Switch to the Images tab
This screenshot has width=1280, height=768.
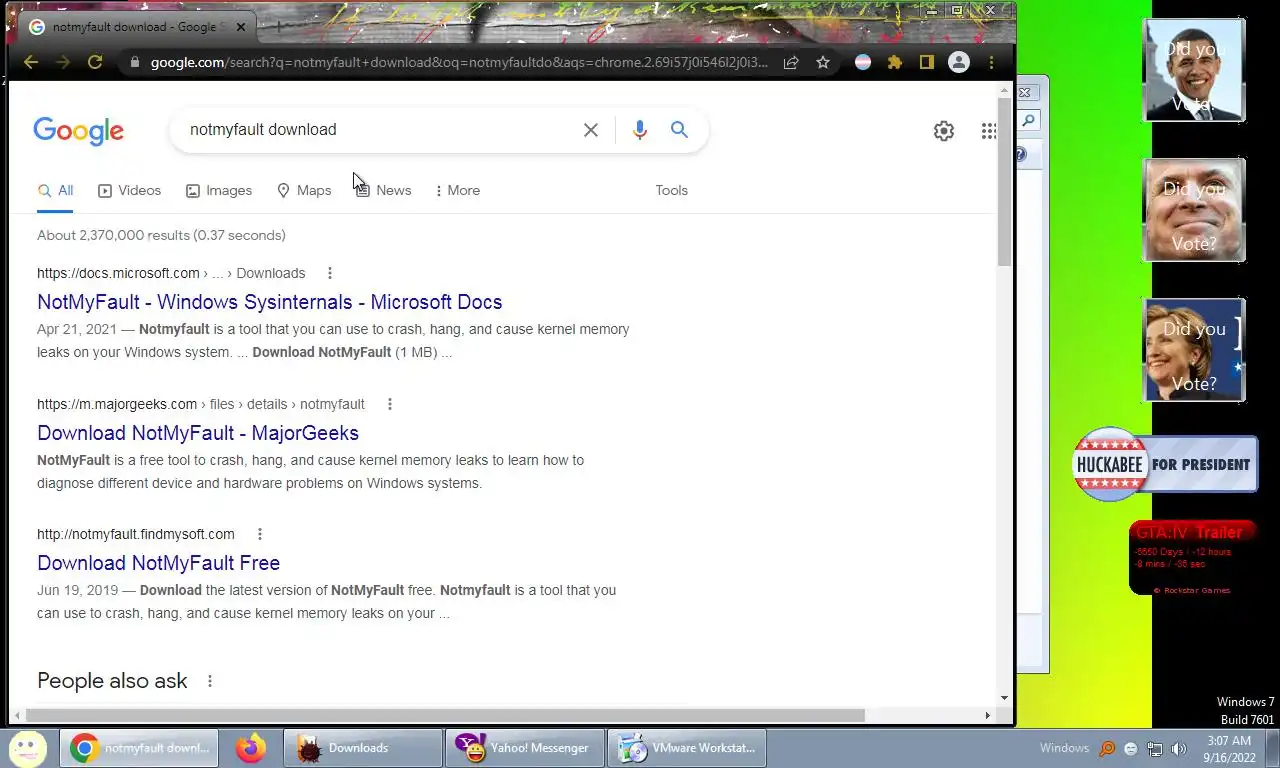pos(219,190)
